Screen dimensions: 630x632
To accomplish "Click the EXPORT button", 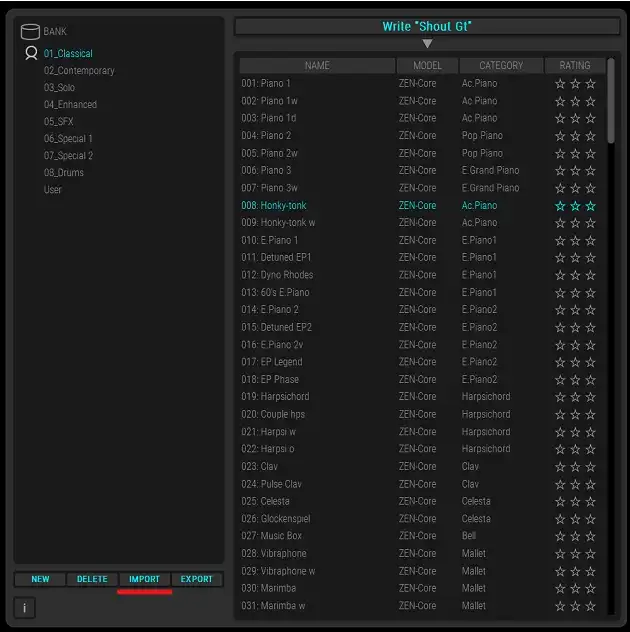I will tap(196, 579).
